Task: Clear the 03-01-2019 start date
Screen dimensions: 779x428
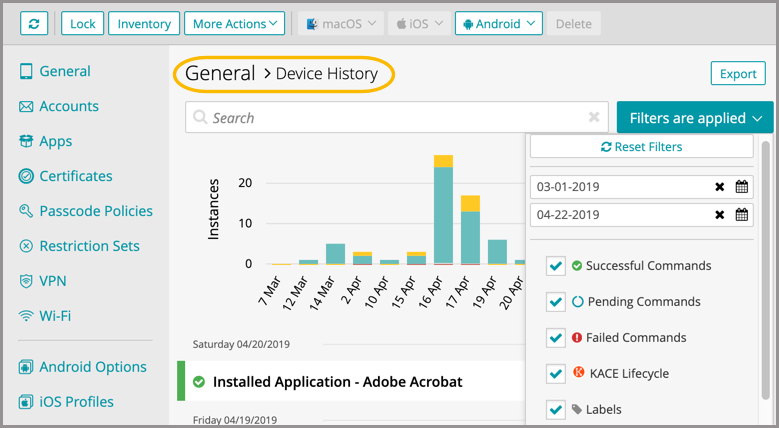Action: click(719, 187)
